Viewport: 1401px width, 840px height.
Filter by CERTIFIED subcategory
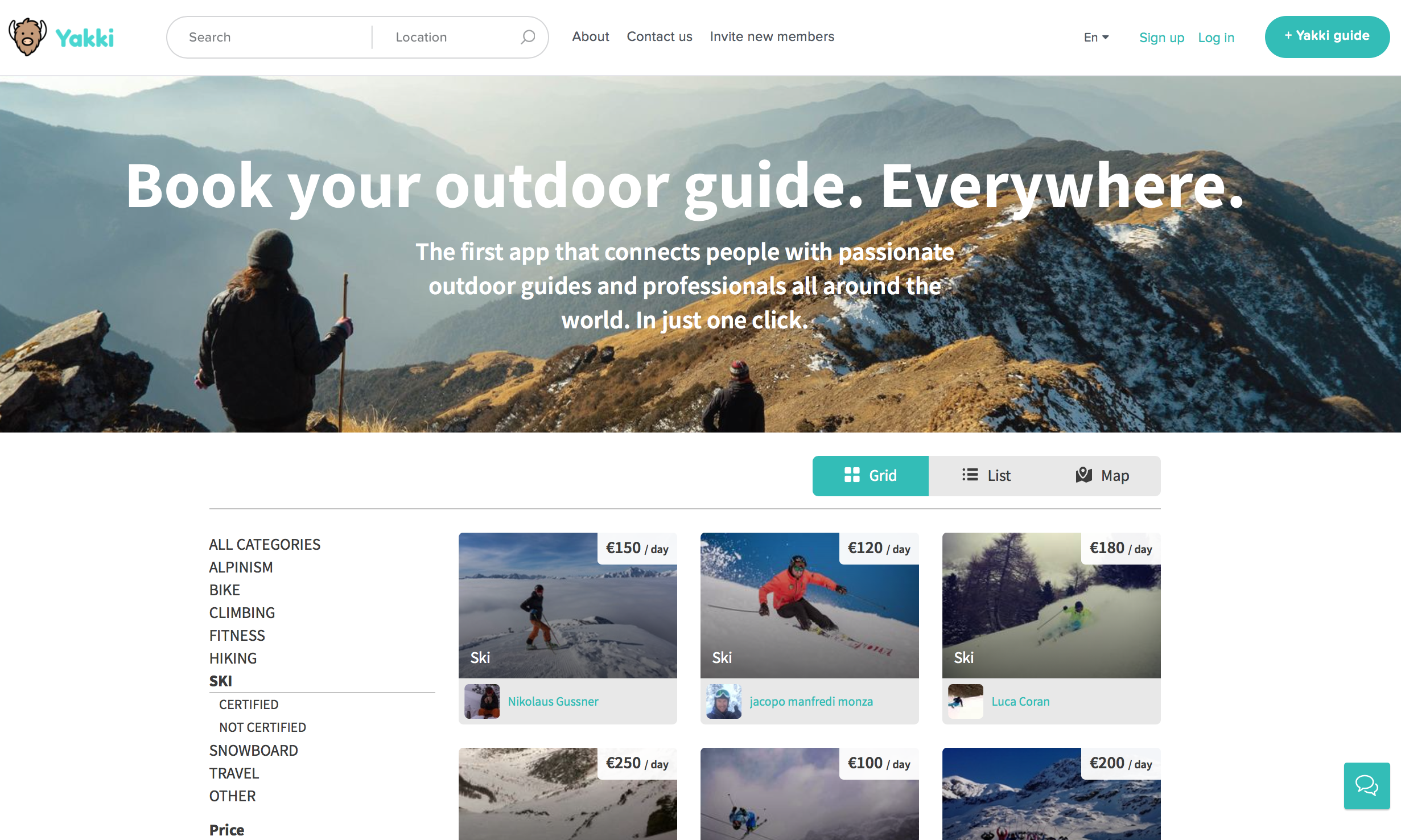(249, 705)
